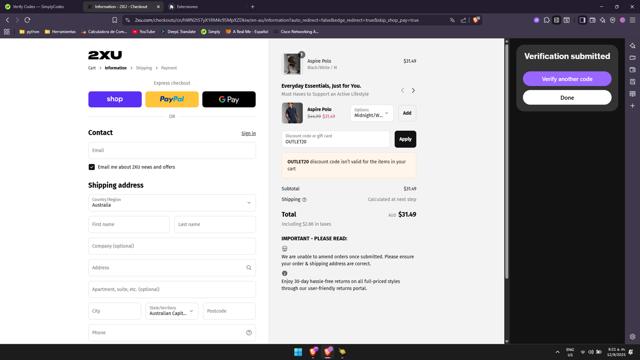Open the purple round extension icon in the toolbar

click(x=536, y=20)
